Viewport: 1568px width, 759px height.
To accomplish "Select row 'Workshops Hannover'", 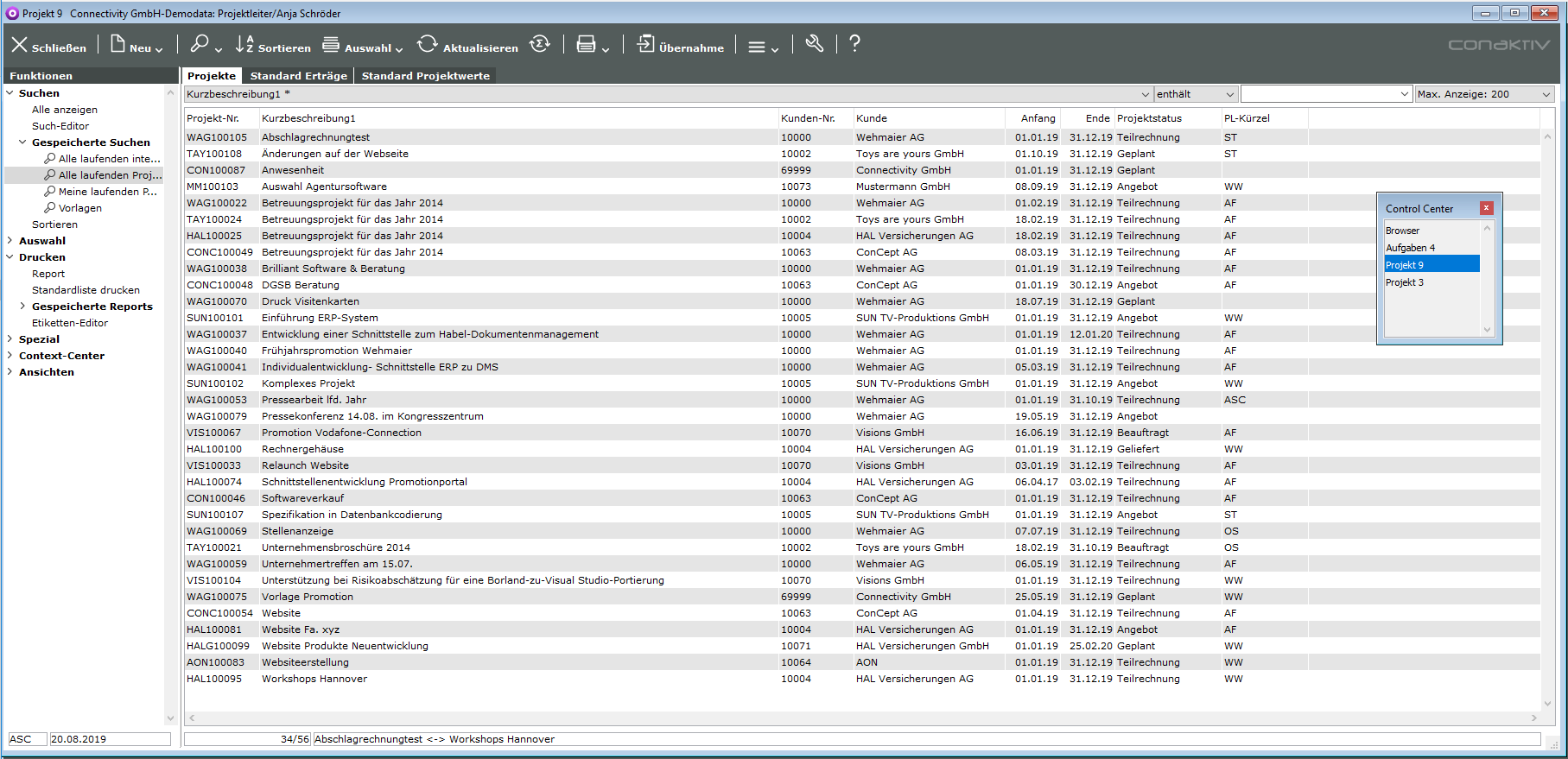I will tap(862, 679).
